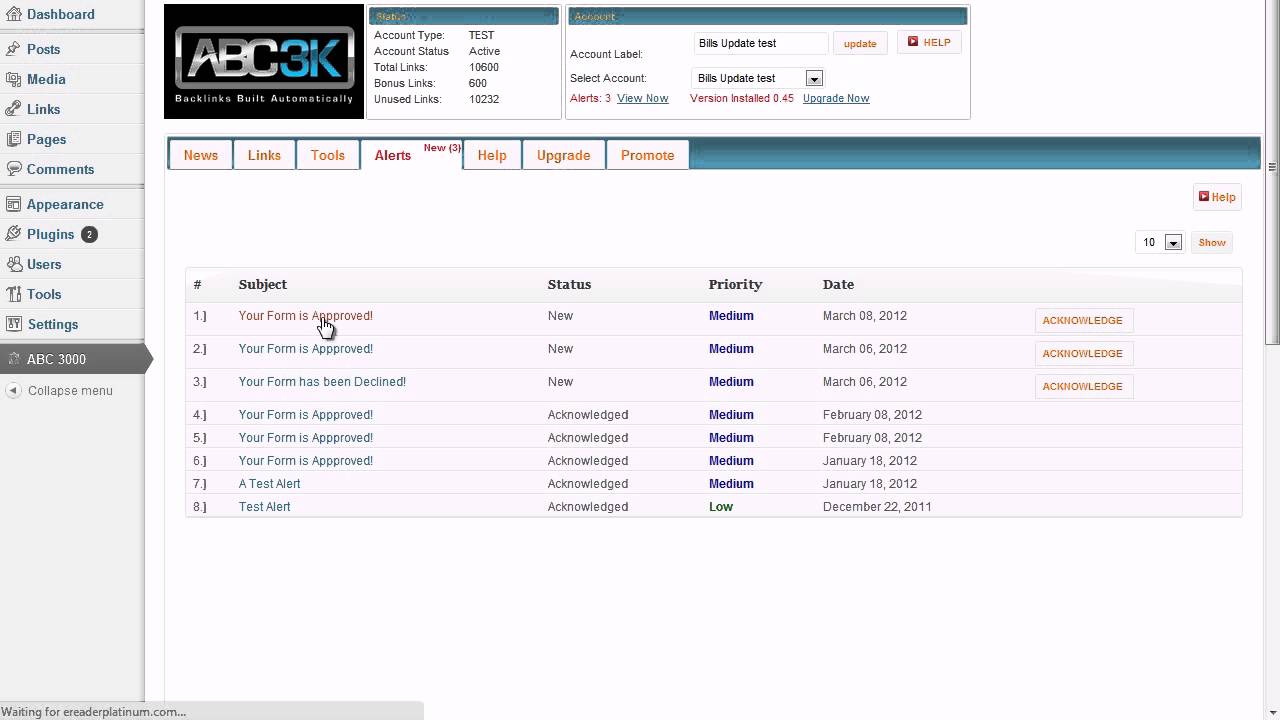The image size is (1280, 720).
Task: Switch to the News tab
Action: (201, 155)
